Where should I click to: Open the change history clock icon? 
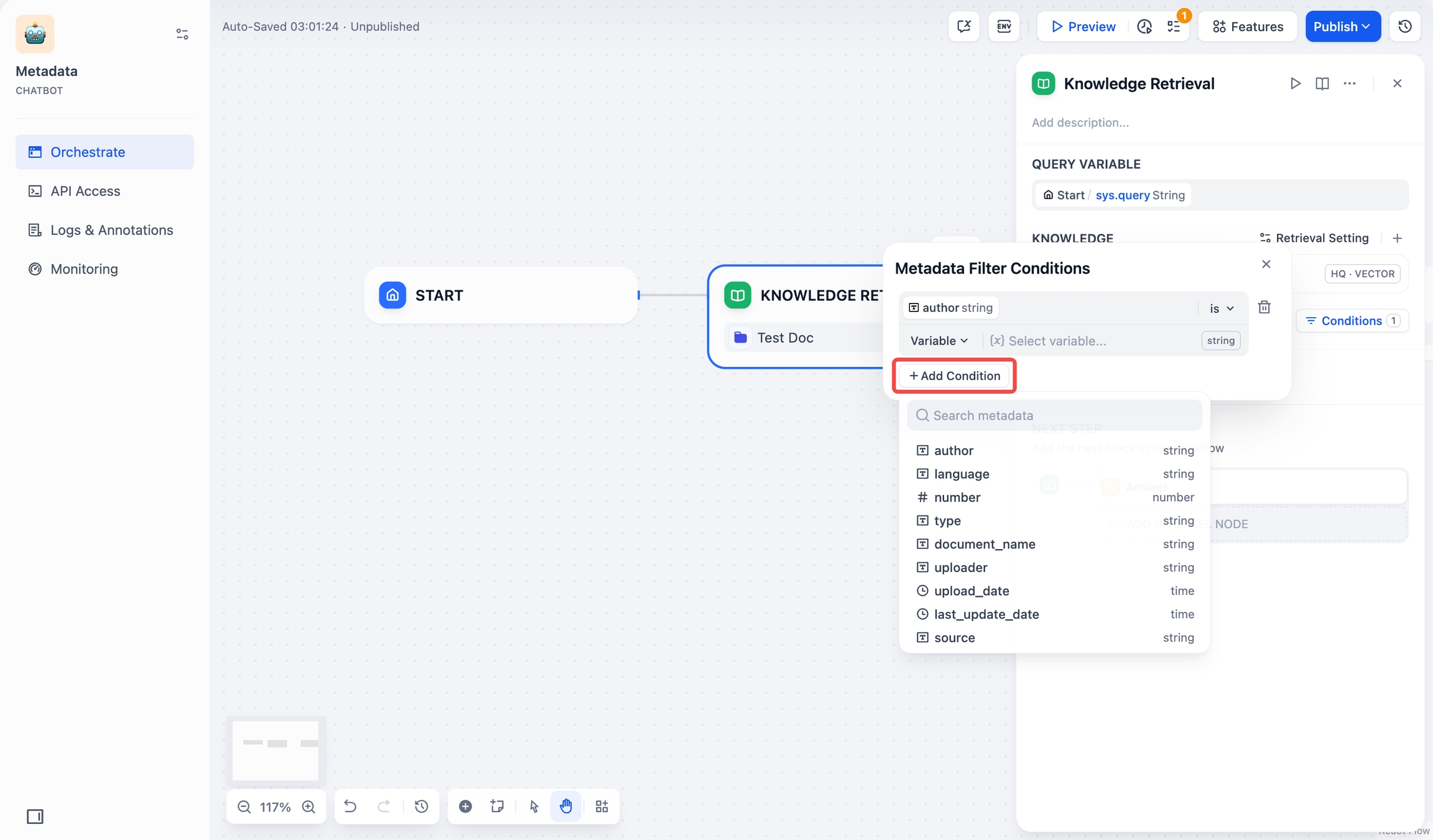click(422, 806)
